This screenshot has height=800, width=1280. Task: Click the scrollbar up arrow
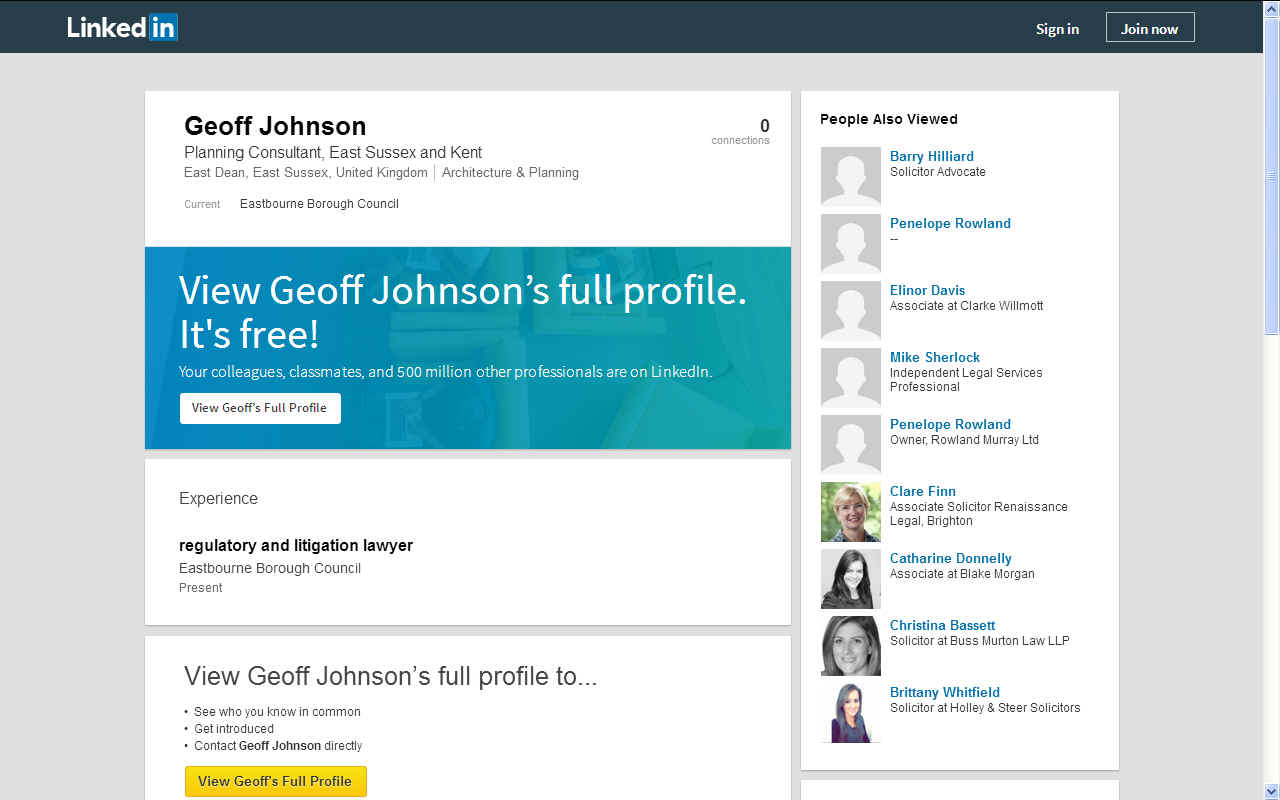click(1271, 9)
